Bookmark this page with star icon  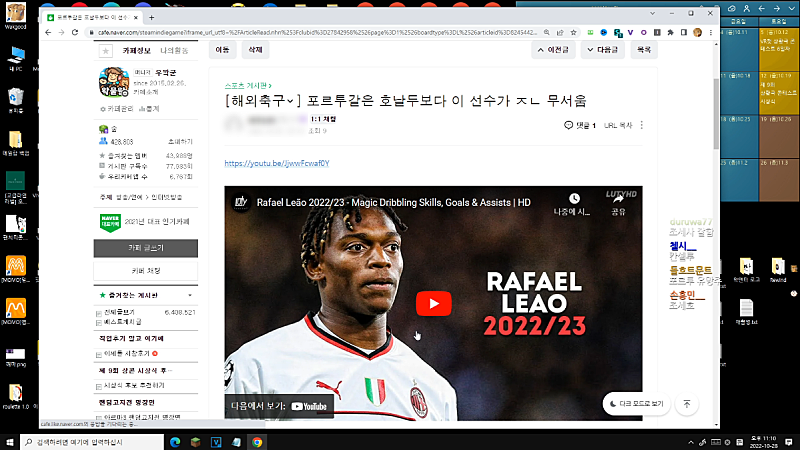pos(573,32)
